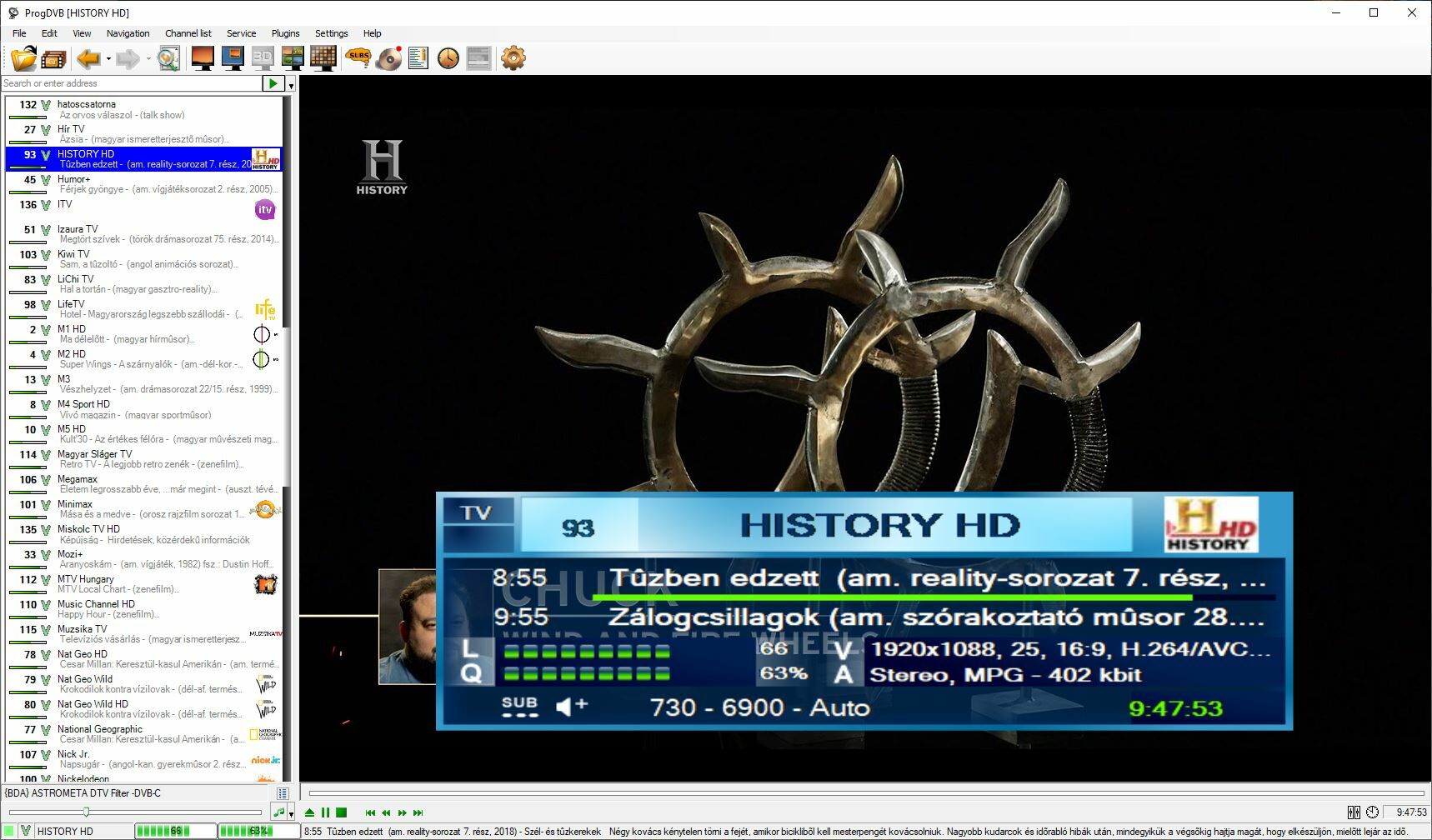Viewport: 1432px width, 840px height.
Task: Toggle the 3D display mode icon
Action: pyautogui.click(x=263, y=58)
